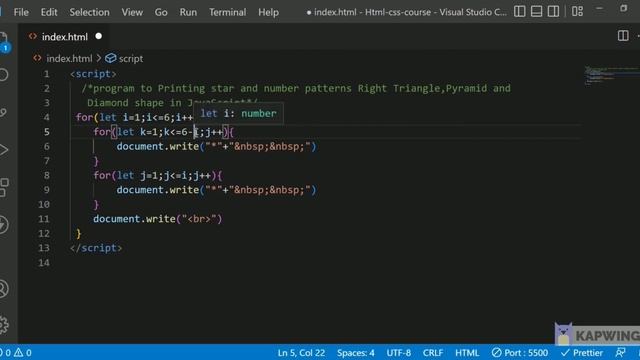
Task: Change encoding via UTF-8 indicator
Action: click(x=398, y=353)
